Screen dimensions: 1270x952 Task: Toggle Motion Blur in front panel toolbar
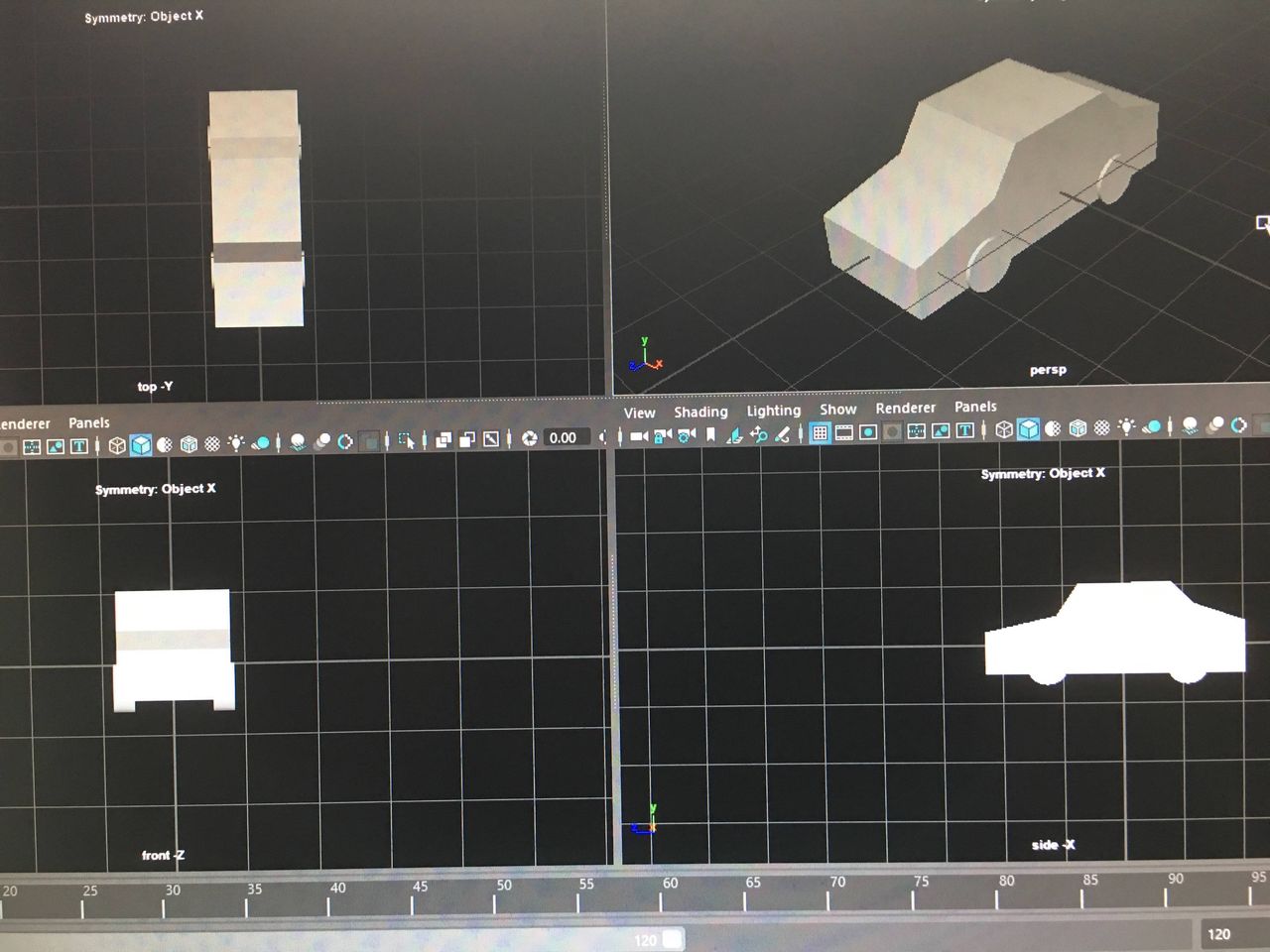coord(321,441)
